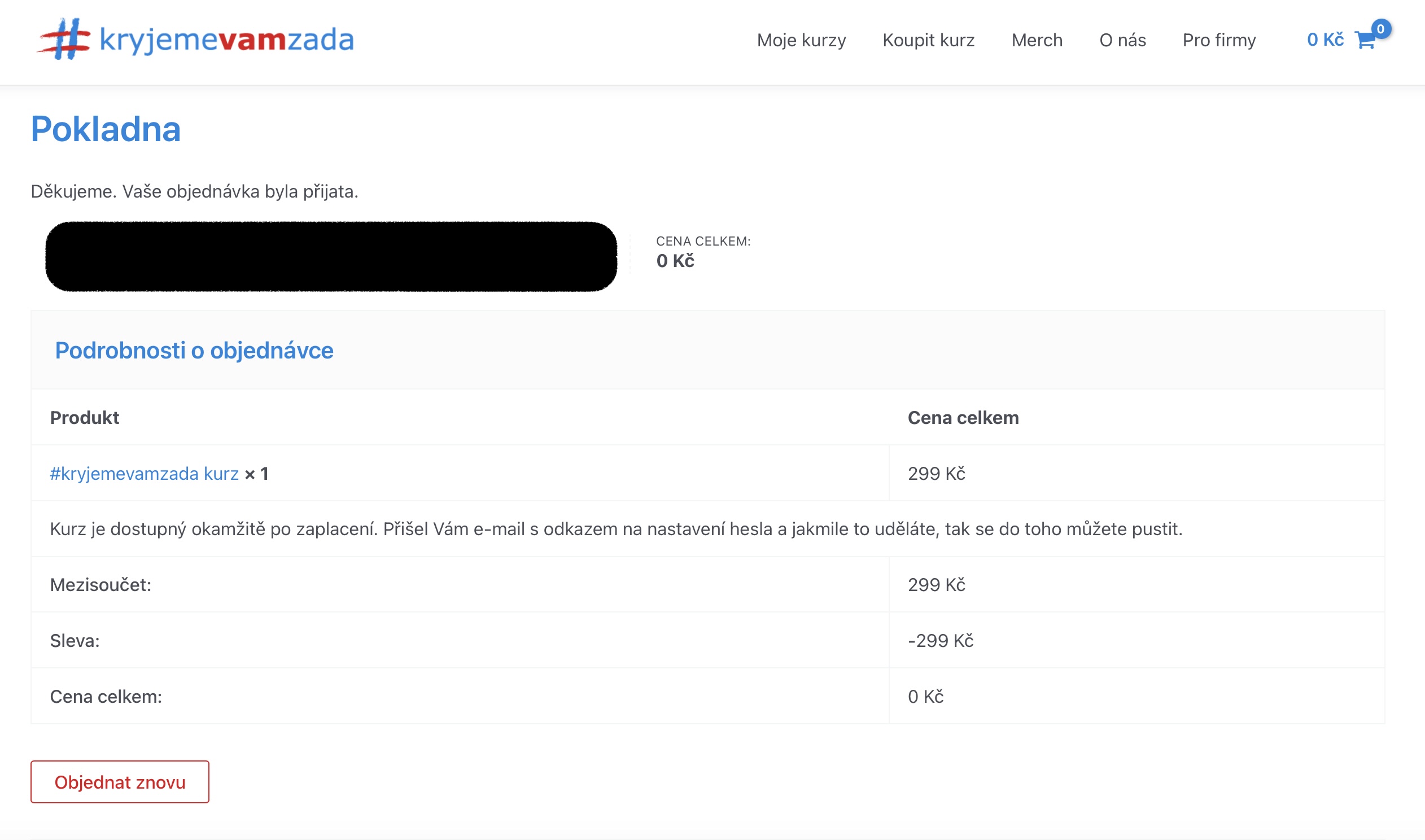Click the Objednat znovu button
The image size is (1425, 840).
point(120,782)
